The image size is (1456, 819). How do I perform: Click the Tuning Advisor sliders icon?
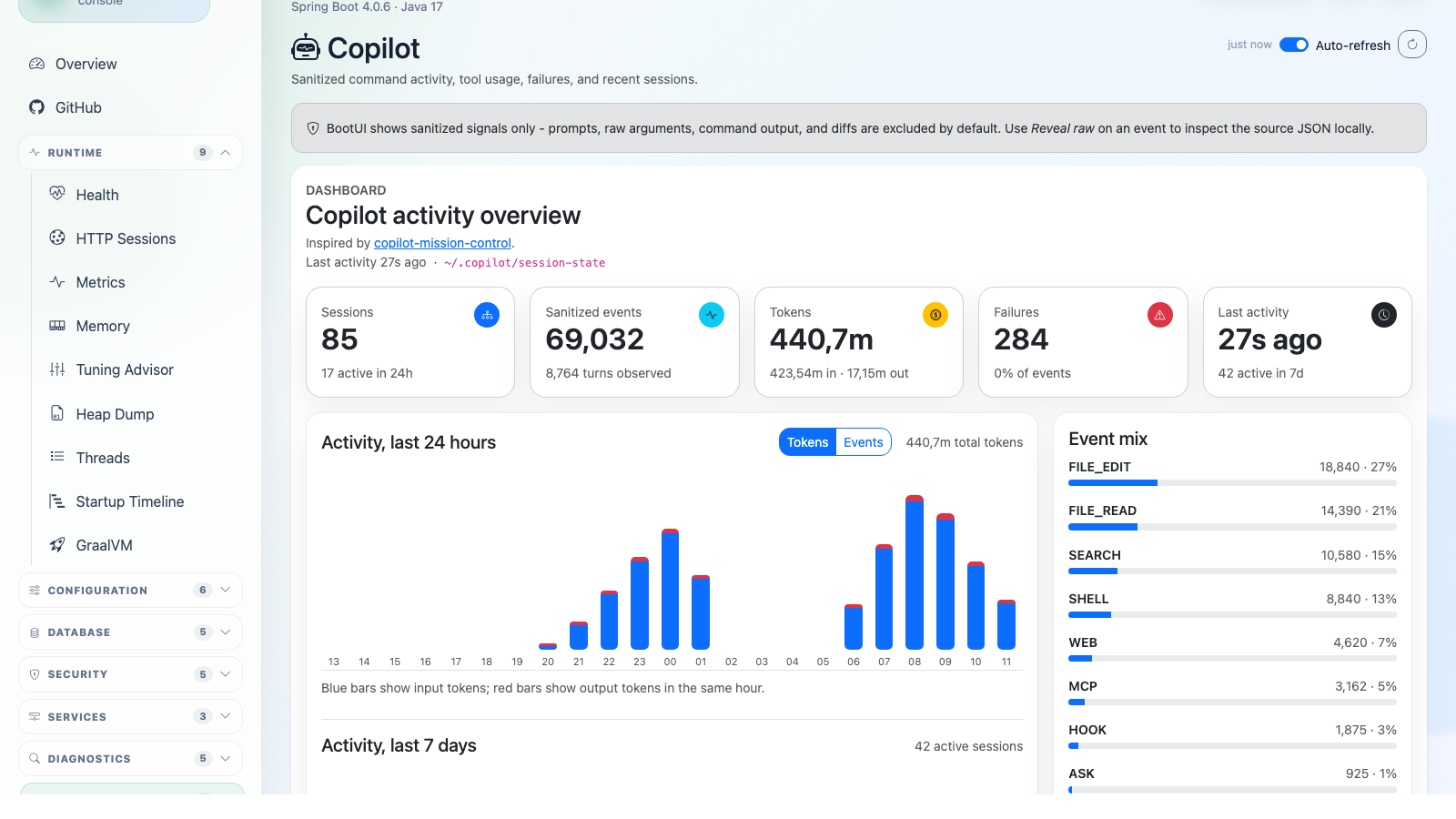[x=57, y=369]
